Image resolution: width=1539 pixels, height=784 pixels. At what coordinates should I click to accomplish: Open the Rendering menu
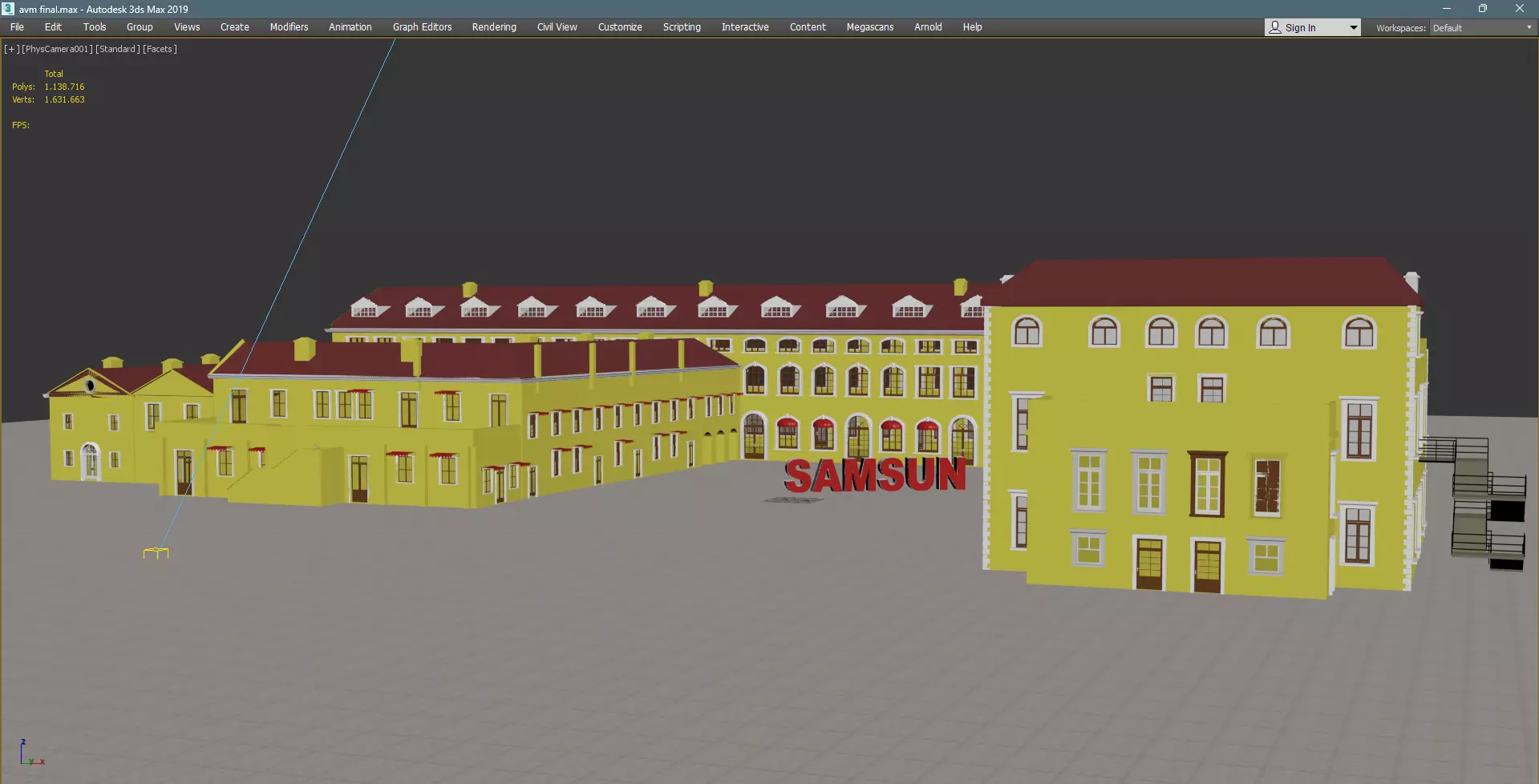click(x=494, y=27)
